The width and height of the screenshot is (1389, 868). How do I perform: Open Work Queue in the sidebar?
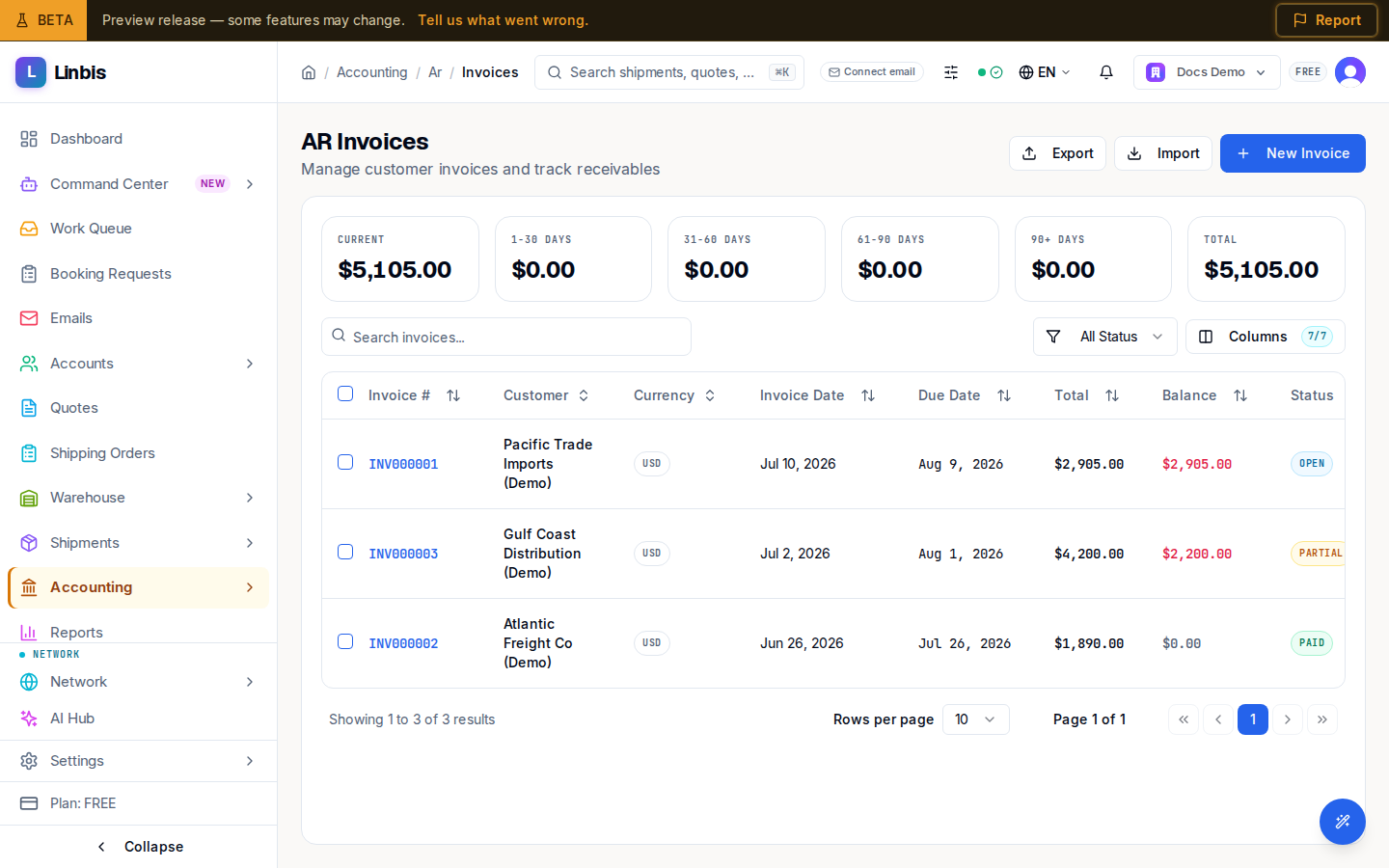139,229
